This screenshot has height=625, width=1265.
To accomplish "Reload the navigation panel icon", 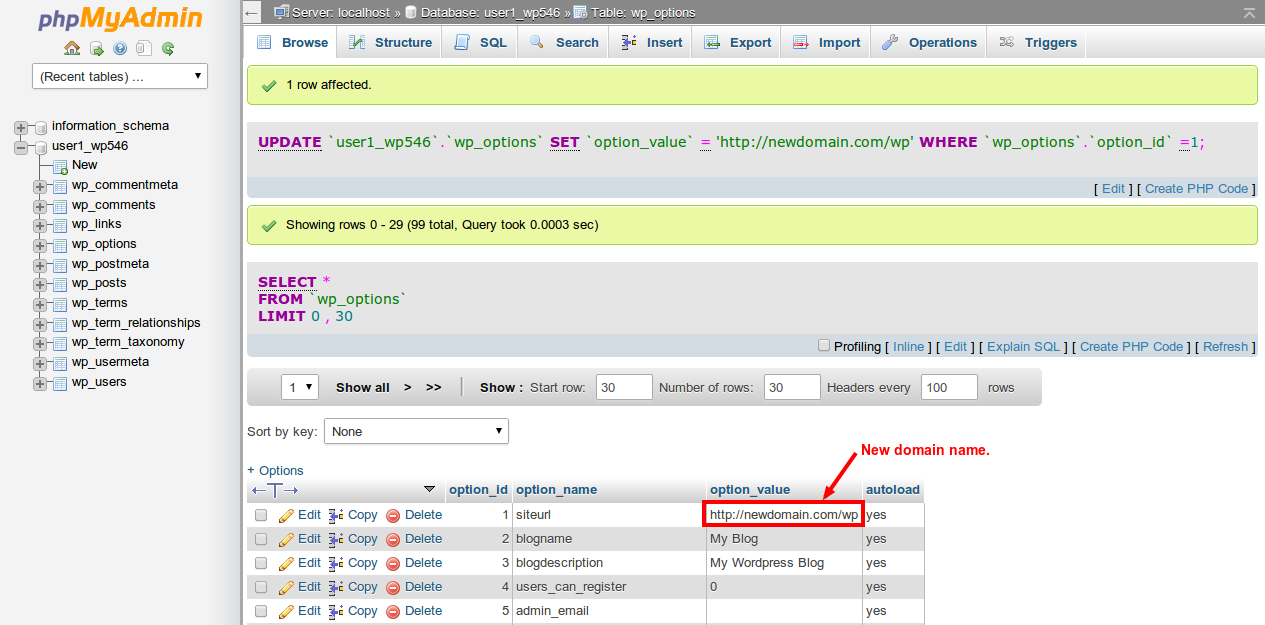I will tap(167, 48).
